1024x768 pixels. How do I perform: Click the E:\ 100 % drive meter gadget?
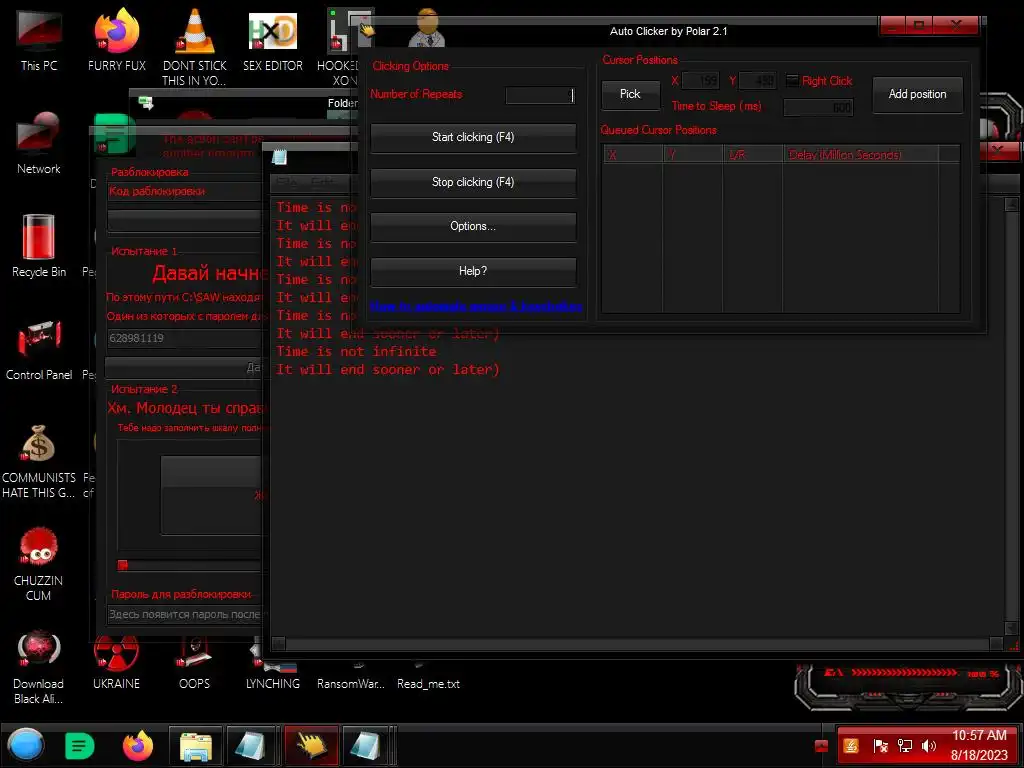pyautogui.click(x=910, y=673)
